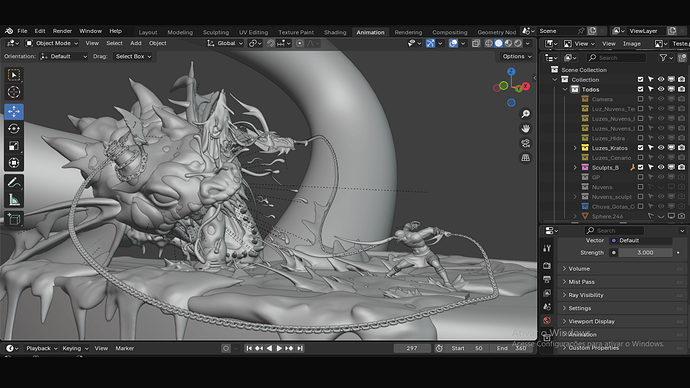The width and height of the screenshot is (690, 388).
Task: Open the Render properties tab icon
Action: 547,265
